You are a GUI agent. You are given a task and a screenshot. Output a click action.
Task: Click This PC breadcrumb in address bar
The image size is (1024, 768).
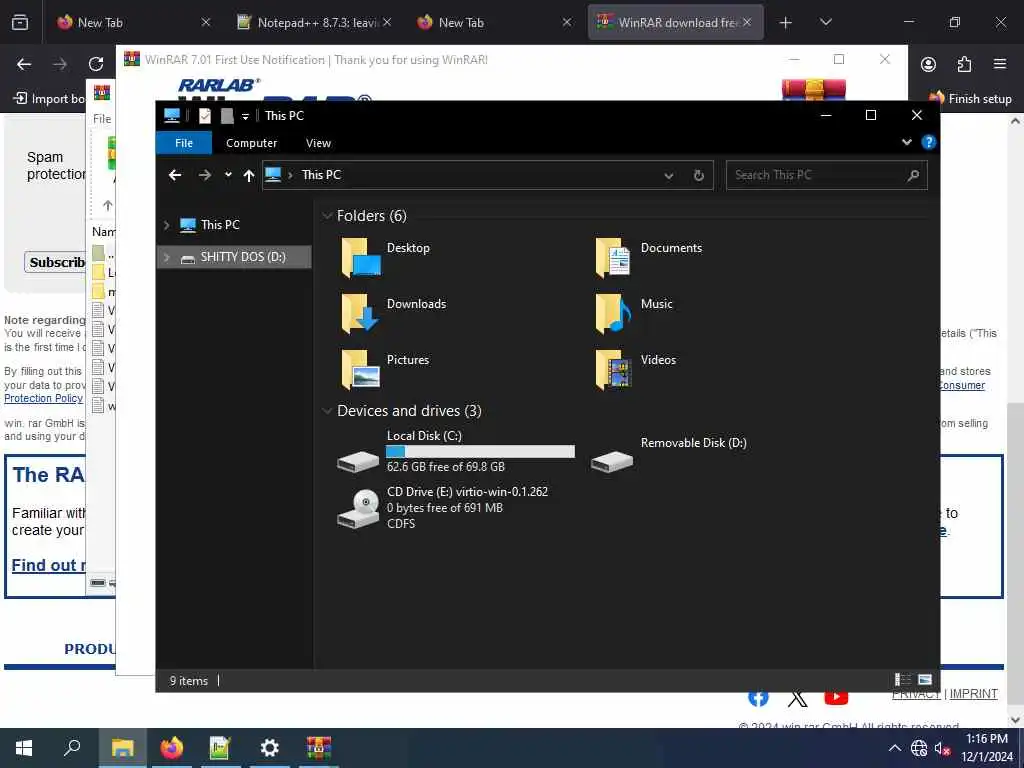(x=321, y=175)
